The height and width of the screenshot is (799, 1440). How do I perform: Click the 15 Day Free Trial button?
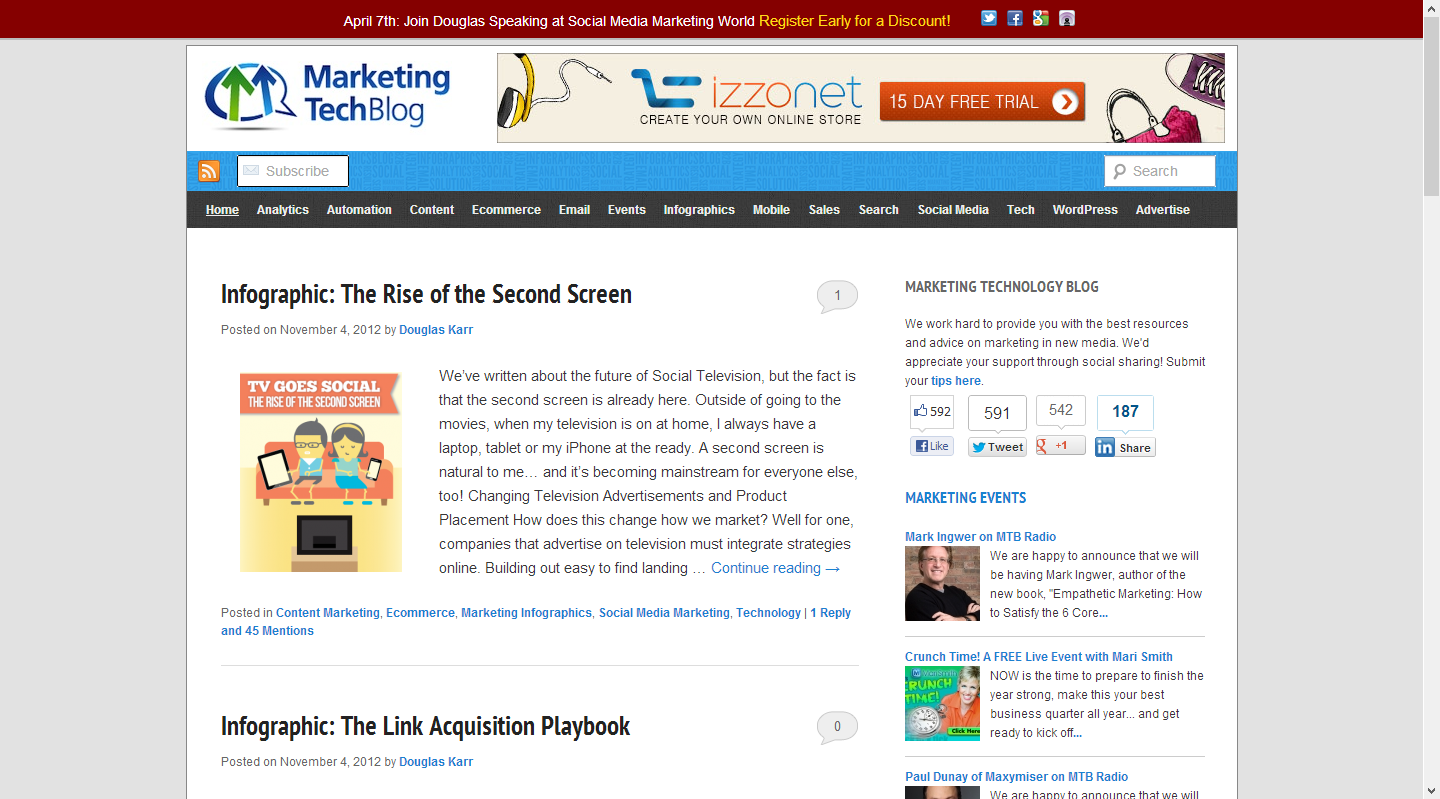[982, 102]
